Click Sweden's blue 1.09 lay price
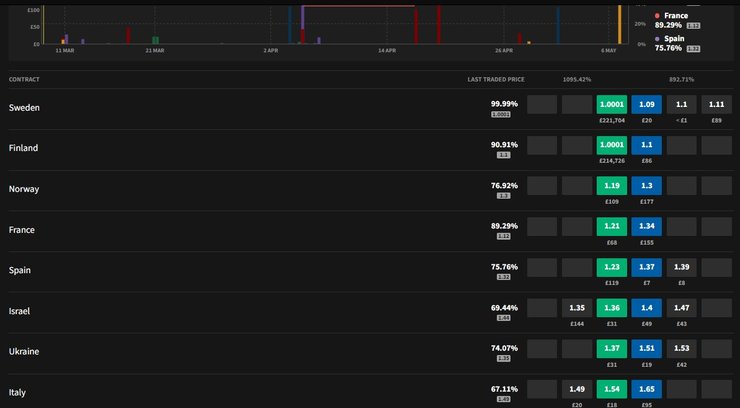 (646, 104)
